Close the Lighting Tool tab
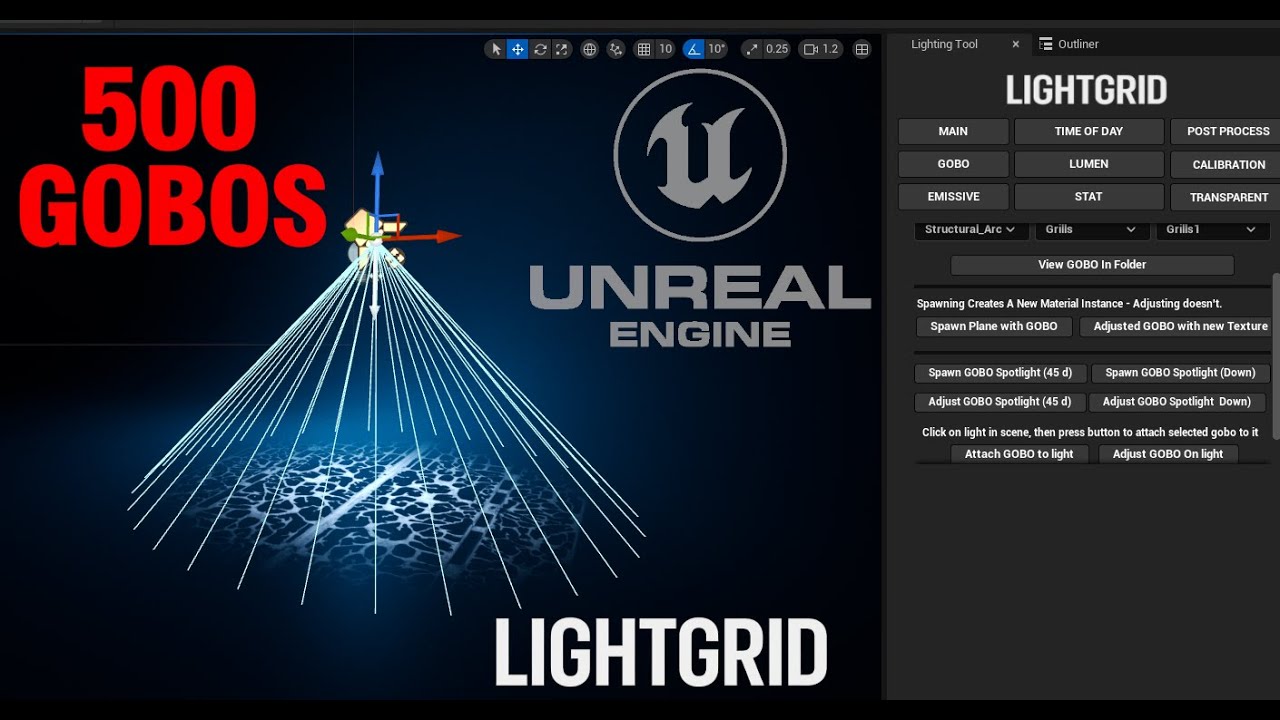The width and height of the screenshot is (1280, 720). pos(1016,44)
